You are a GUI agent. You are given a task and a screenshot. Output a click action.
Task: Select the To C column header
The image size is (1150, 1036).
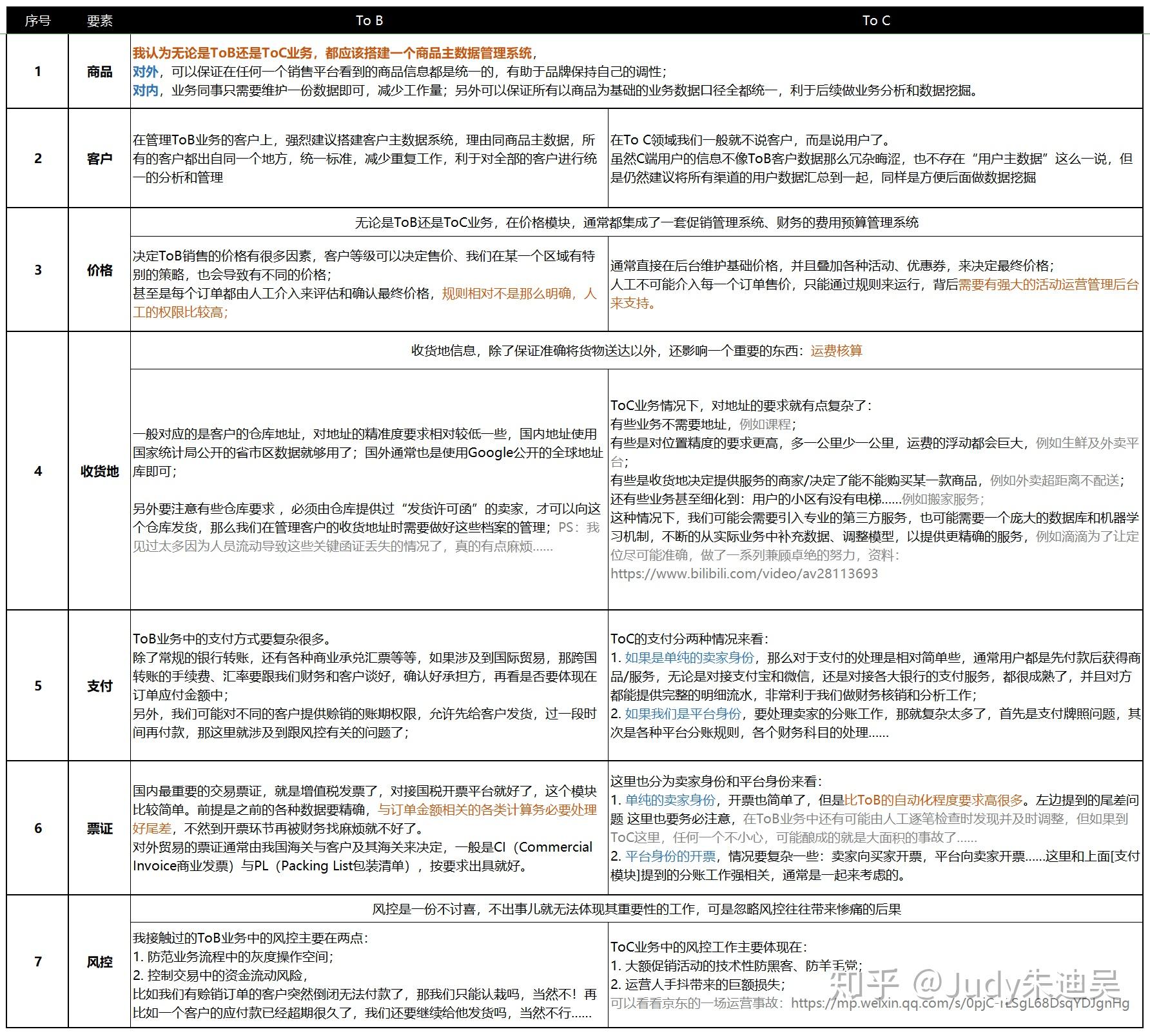[877, 21]
